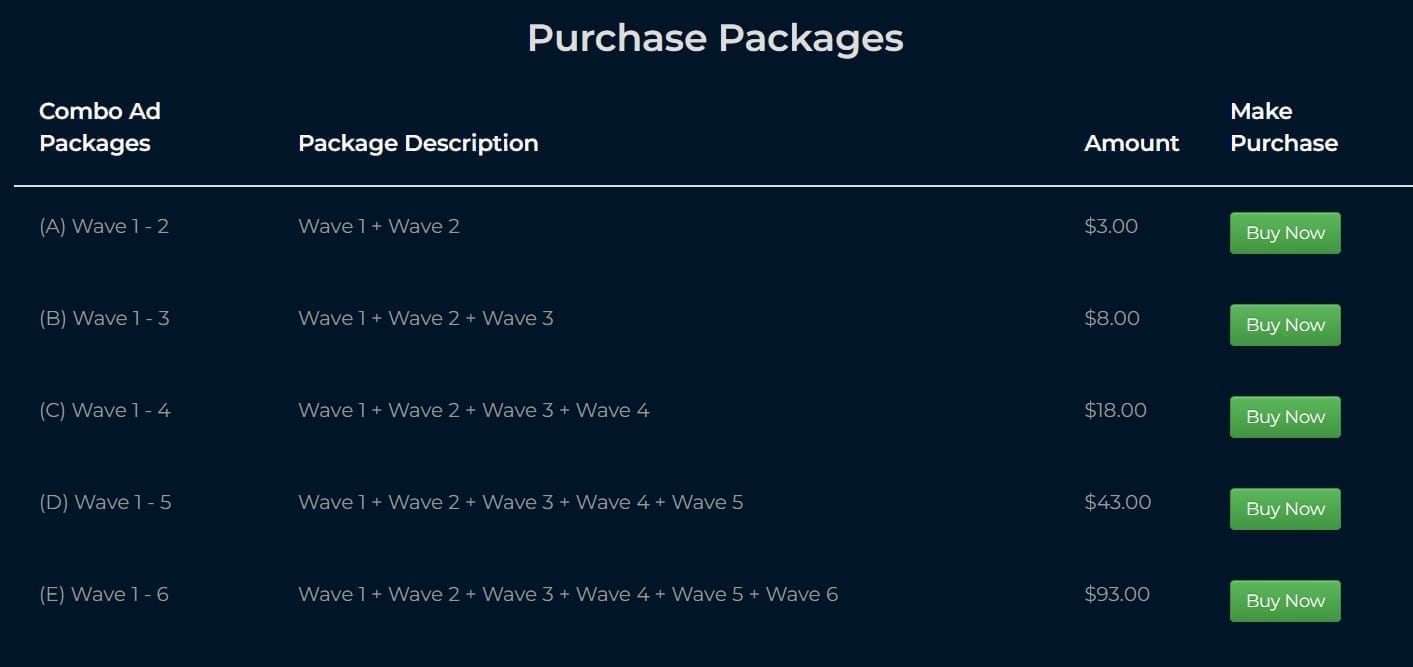Click the $3.00 amount
1413x667 pixels.
[1110, 226]
